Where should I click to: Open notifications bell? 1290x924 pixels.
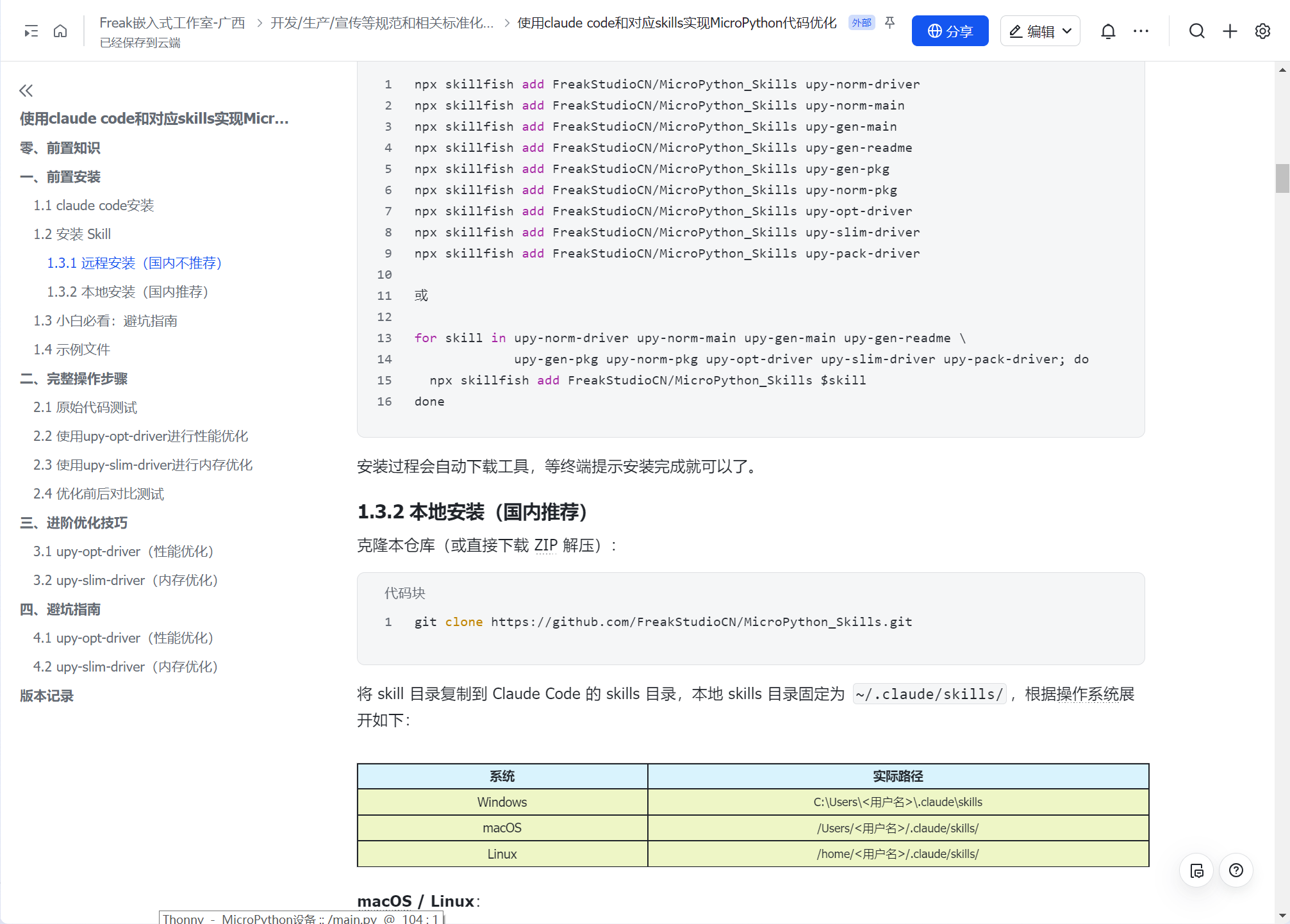click(x=1108, y=31)
